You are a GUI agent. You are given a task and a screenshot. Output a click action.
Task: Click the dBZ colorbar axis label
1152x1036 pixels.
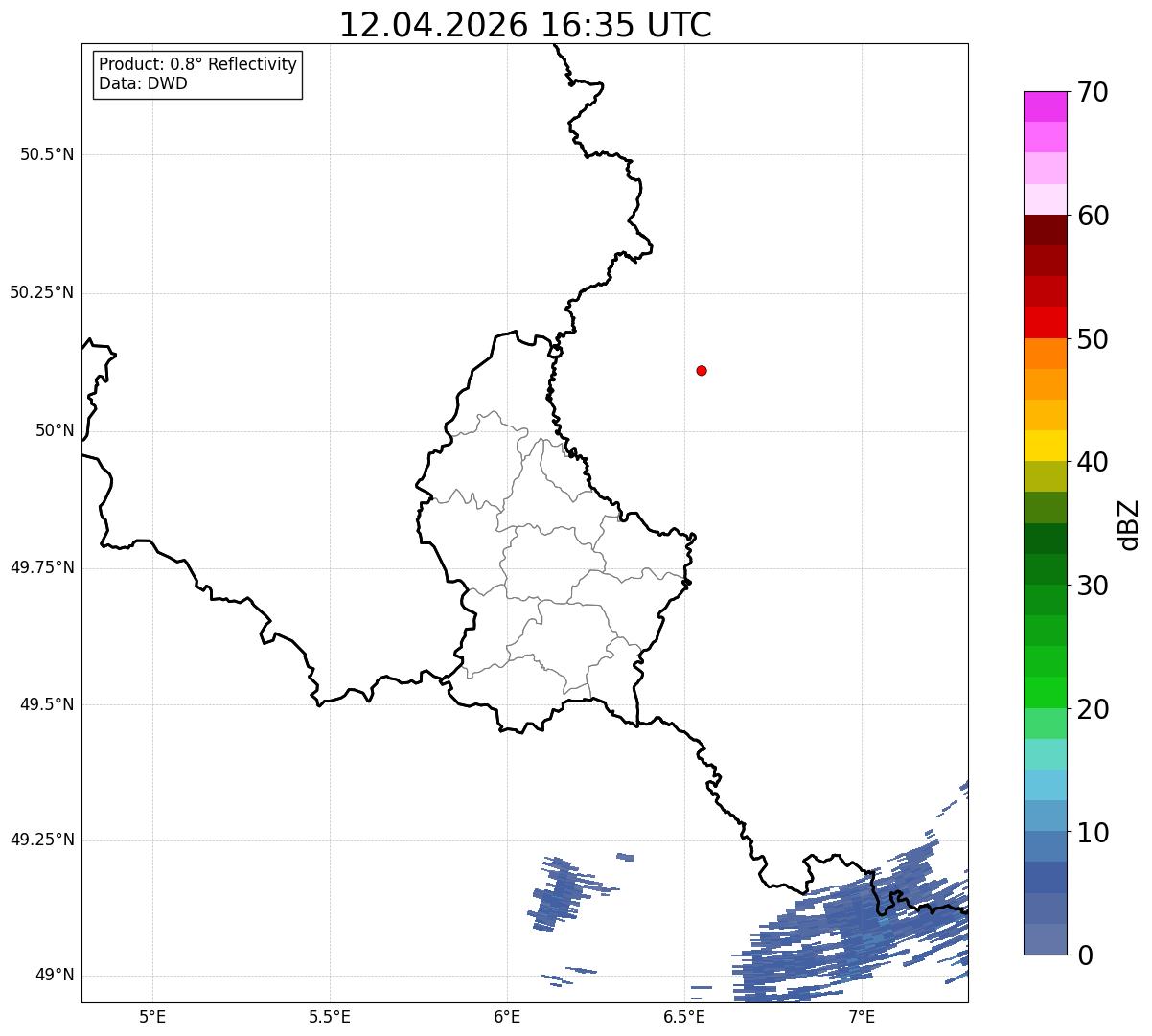click(1129, 524)
